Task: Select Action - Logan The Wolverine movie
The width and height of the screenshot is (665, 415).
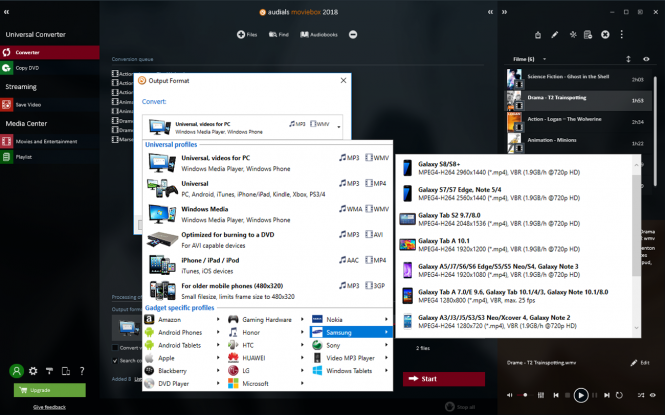Action: click(578, 122)
